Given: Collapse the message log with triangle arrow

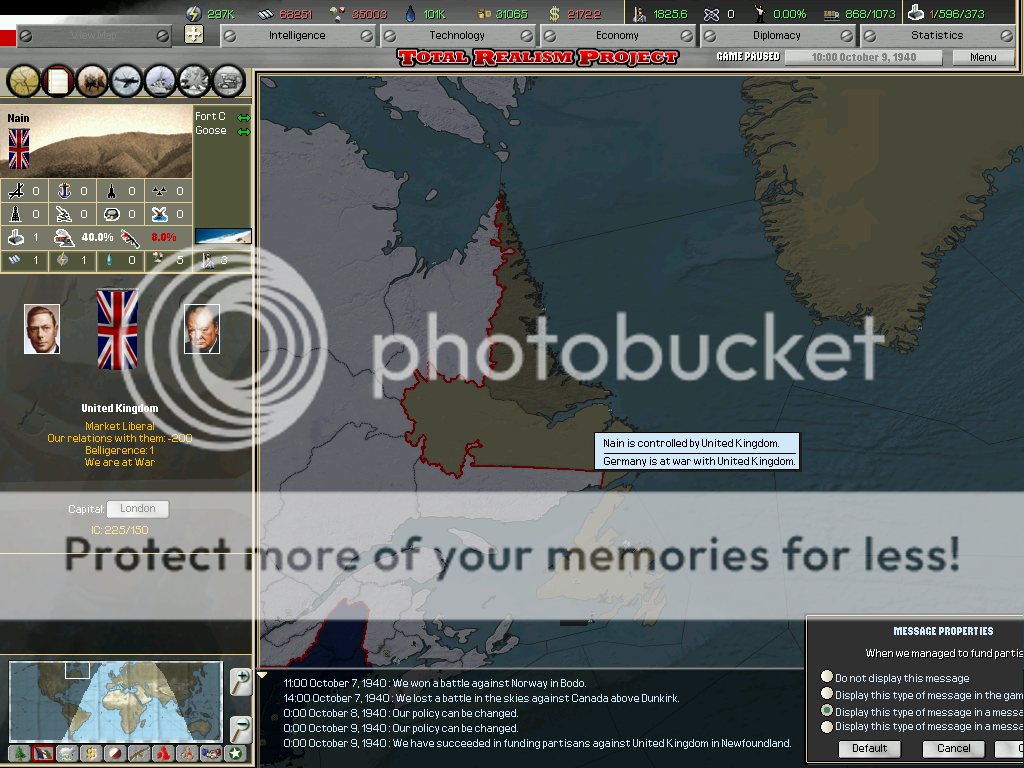Looking at the screenshot, I should [x=263, y=675].
